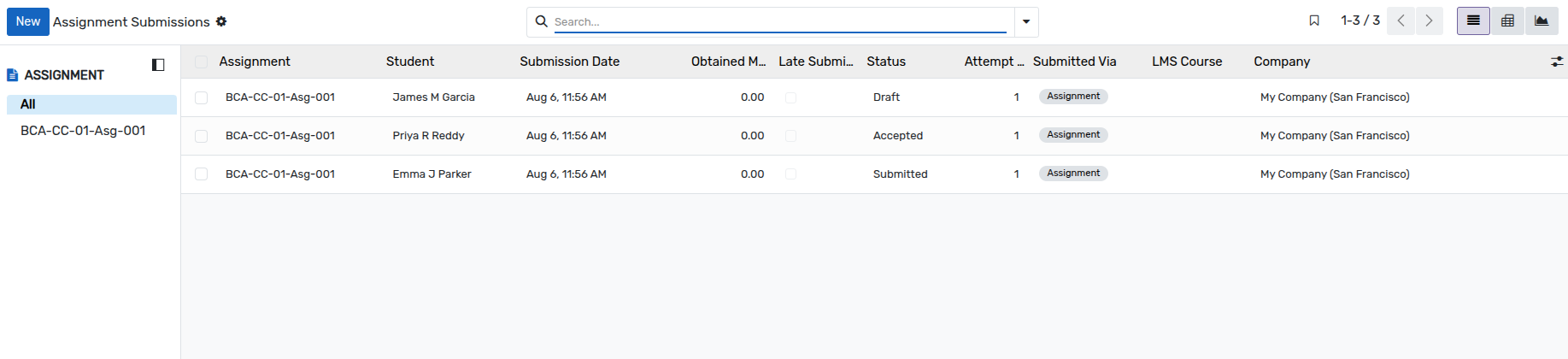Filter by BCA-CC-01-Asg-001 in sidebar
Image resolution: width=1568 pixels, height=359 pixels.
point(83,131)
